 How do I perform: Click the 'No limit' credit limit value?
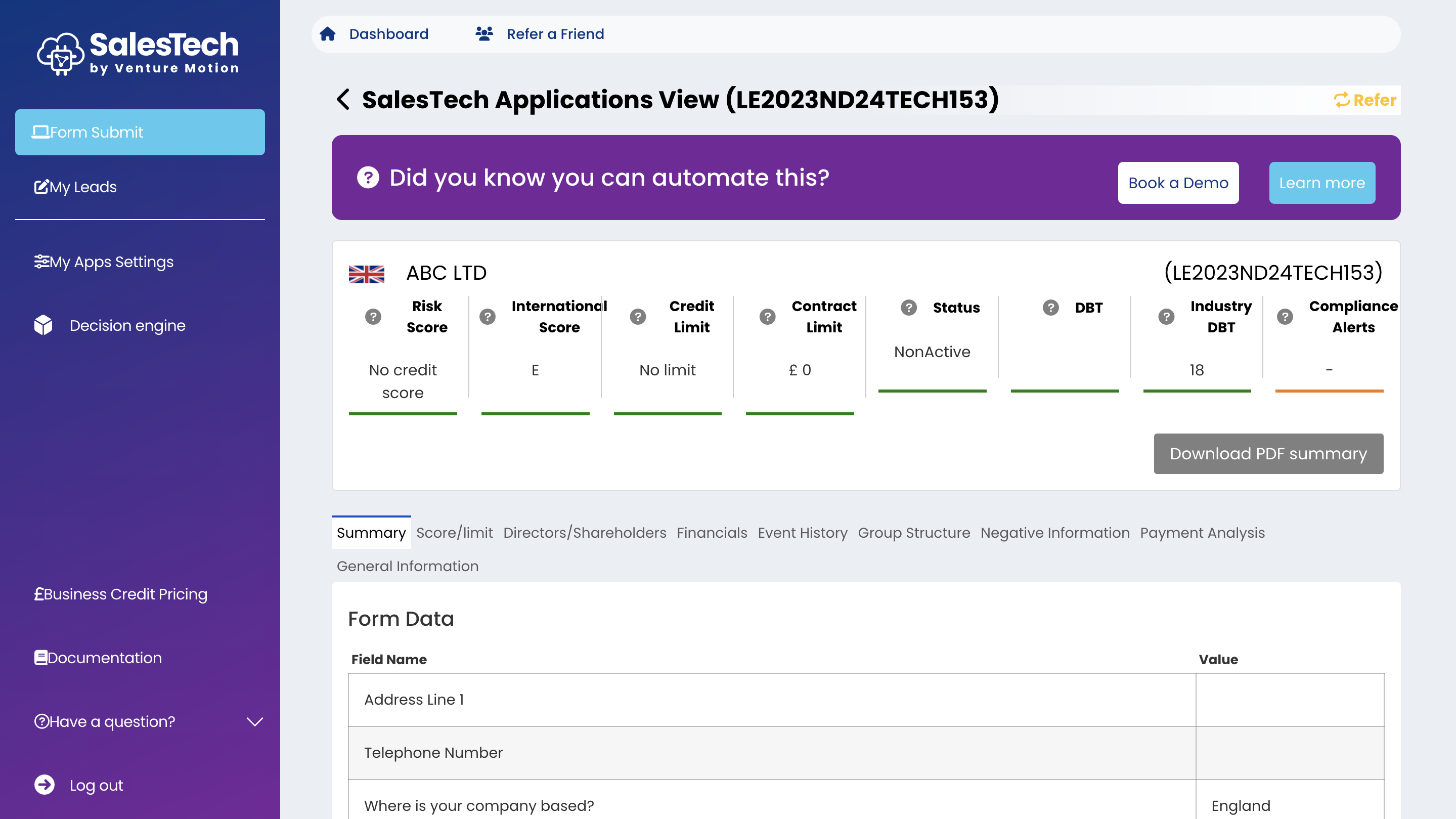coord(667,370)
